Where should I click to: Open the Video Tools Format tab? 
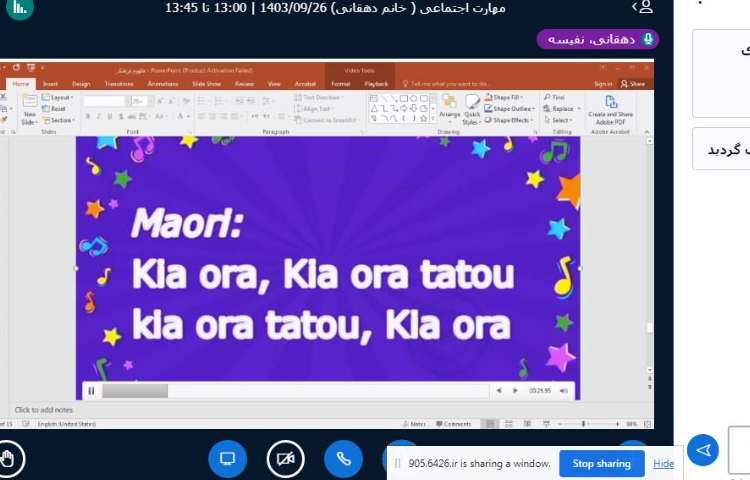point(341,84)
